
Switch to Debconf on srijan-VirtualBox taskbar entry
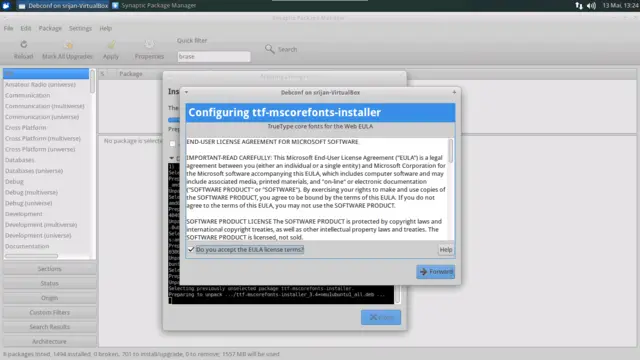click(63, 6)
